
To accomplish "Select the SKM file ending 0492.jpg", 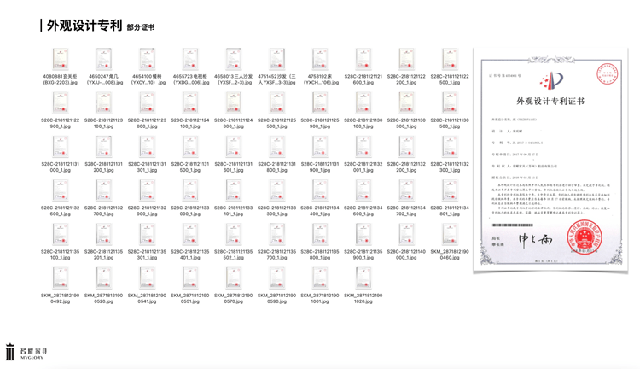I will pos(60,278).
